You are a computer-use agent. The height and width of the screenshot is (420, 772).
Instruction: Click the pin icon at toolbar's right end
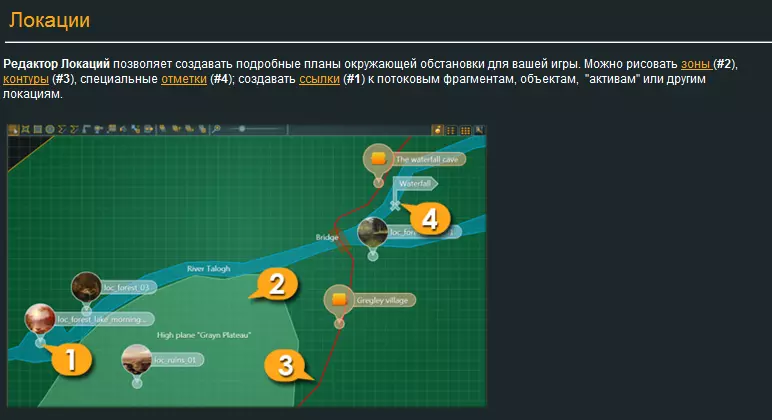click(479, 130)
